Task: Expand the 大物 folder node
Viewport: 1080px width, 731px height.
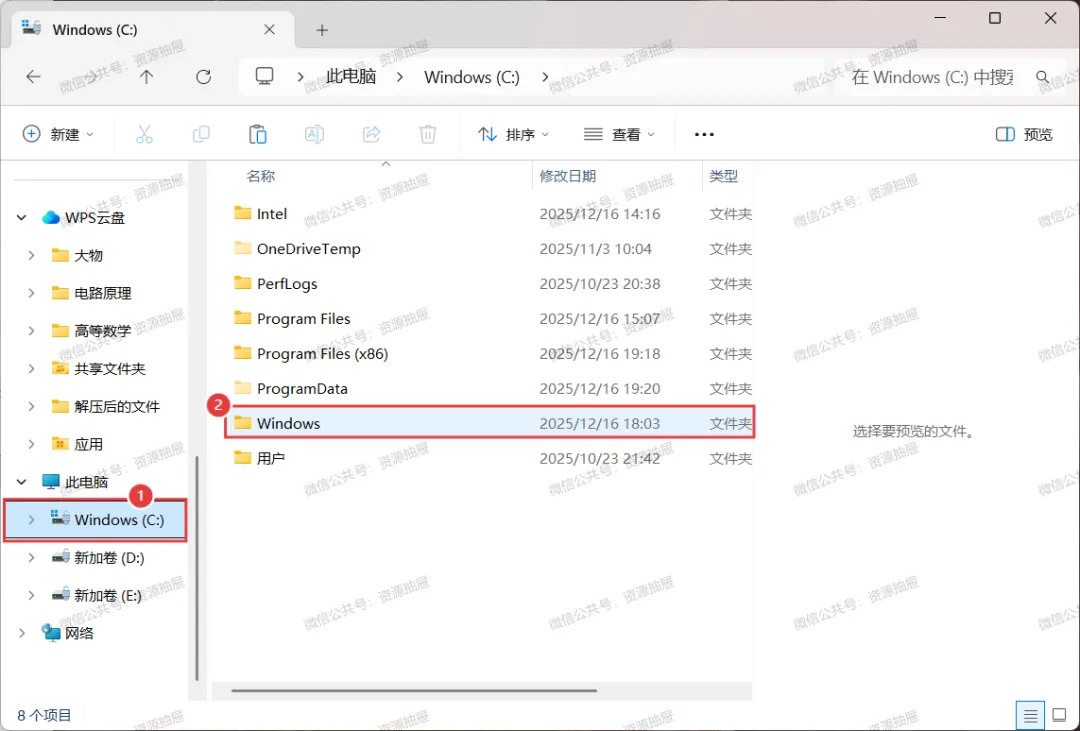Action: (x=31, y=256)
